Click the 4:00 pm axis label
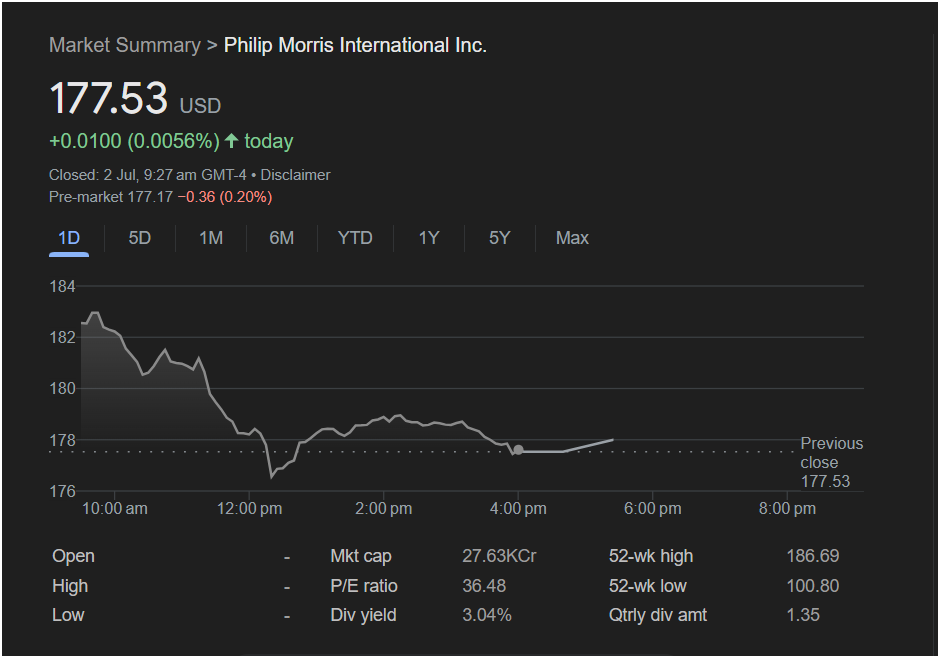 518,509
